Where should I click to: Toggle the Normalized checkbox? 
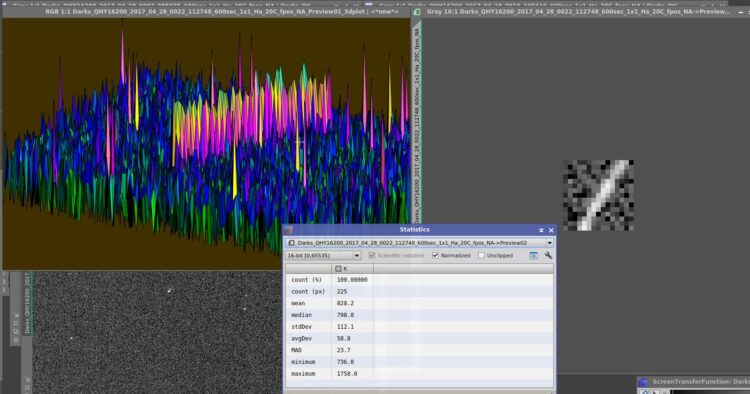(x=435, y=255)
